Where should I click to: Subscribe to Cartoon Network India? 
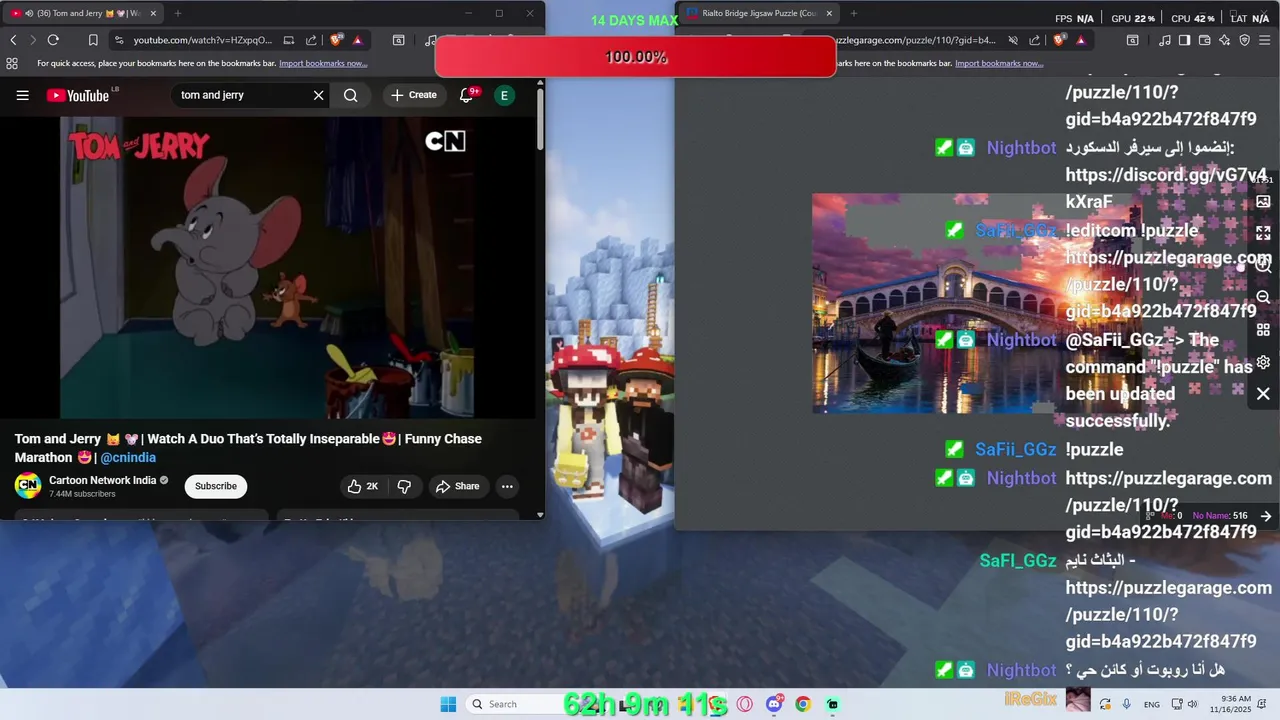216,486
